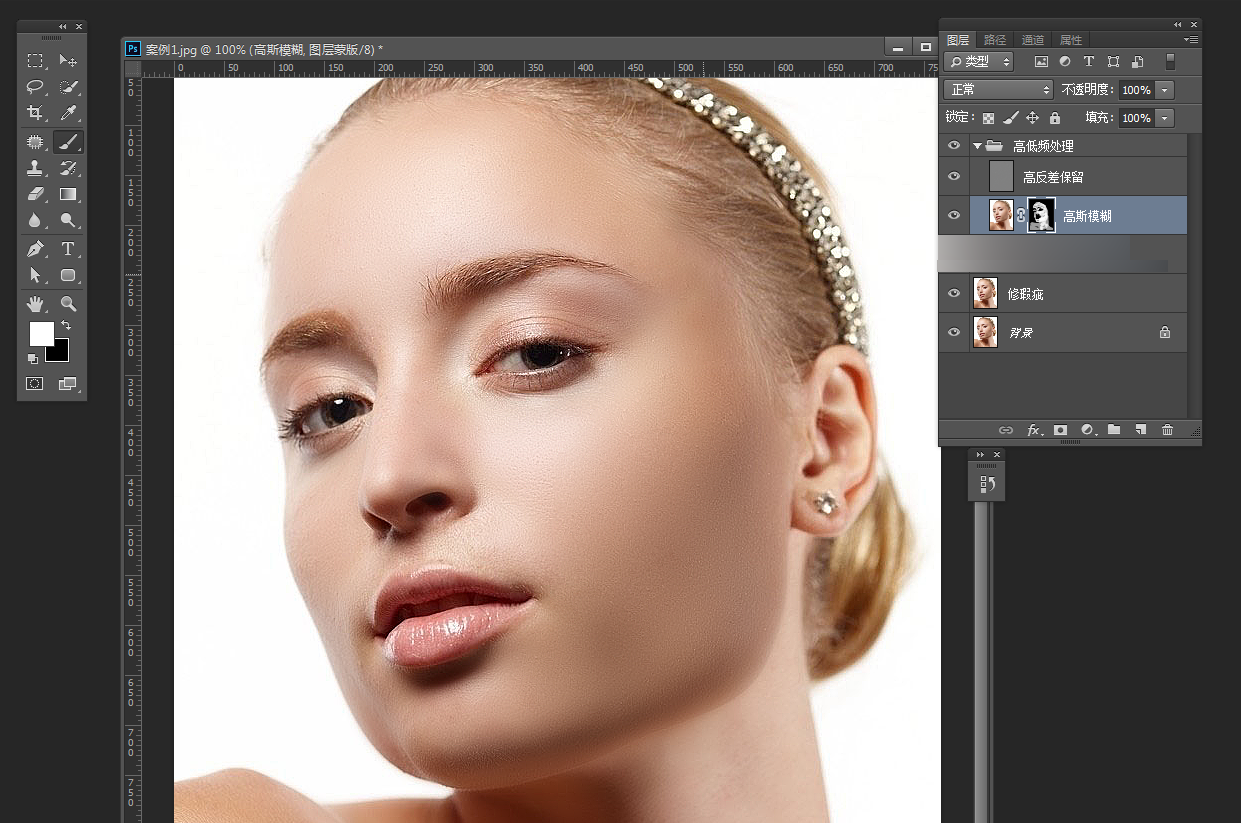Add a layer style with fx button

tap(1034, 430)
